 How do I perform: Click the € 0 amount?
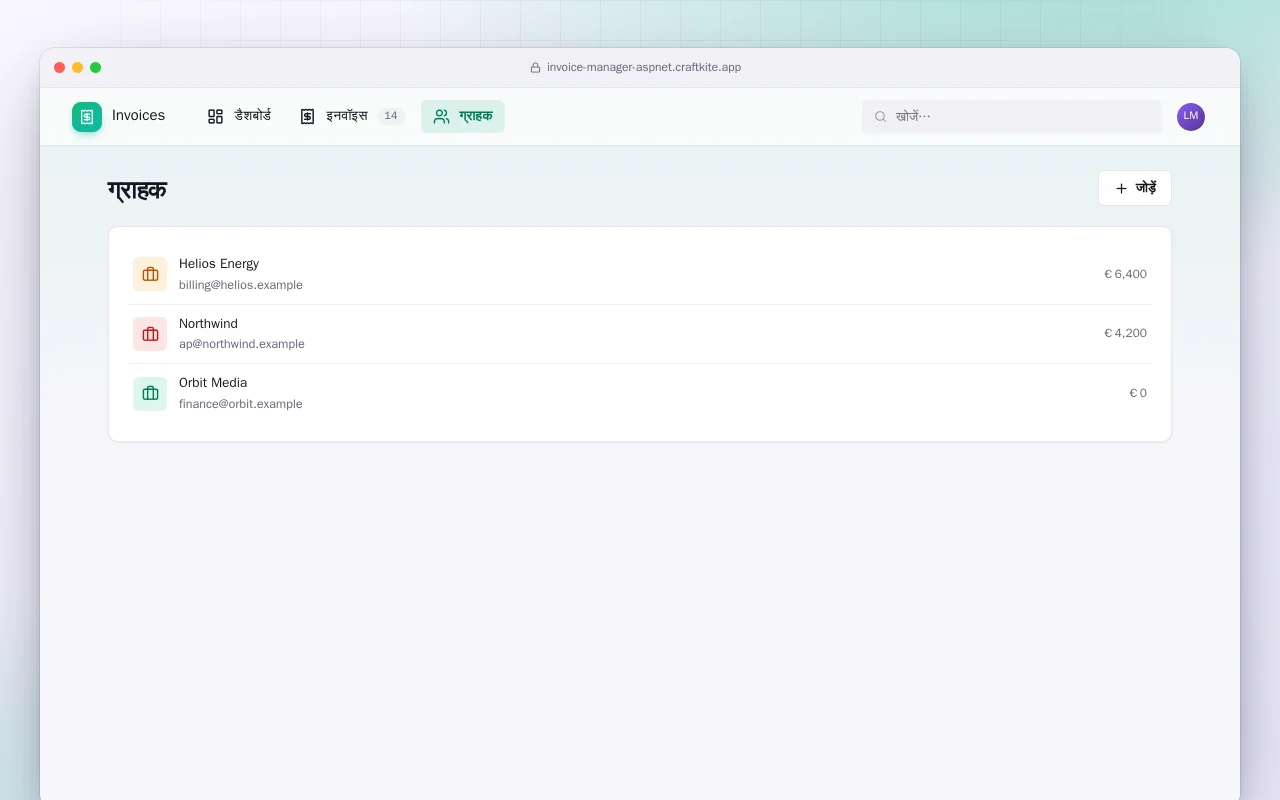pyautogui.click(x=1138, y=393)
